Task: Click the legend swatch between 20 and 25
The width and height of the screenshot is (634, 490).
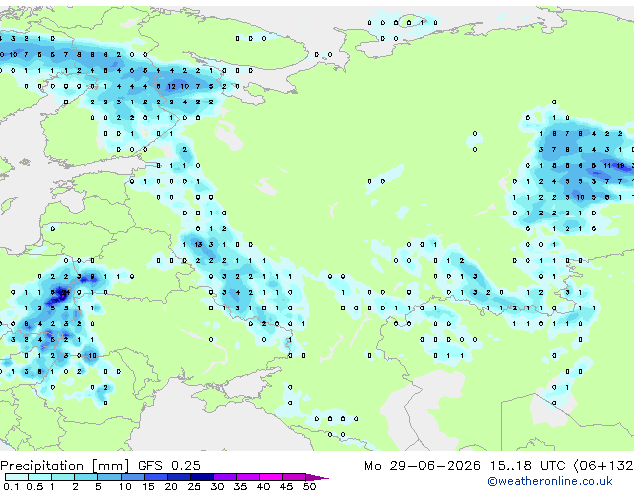Action: click(179, 477)
